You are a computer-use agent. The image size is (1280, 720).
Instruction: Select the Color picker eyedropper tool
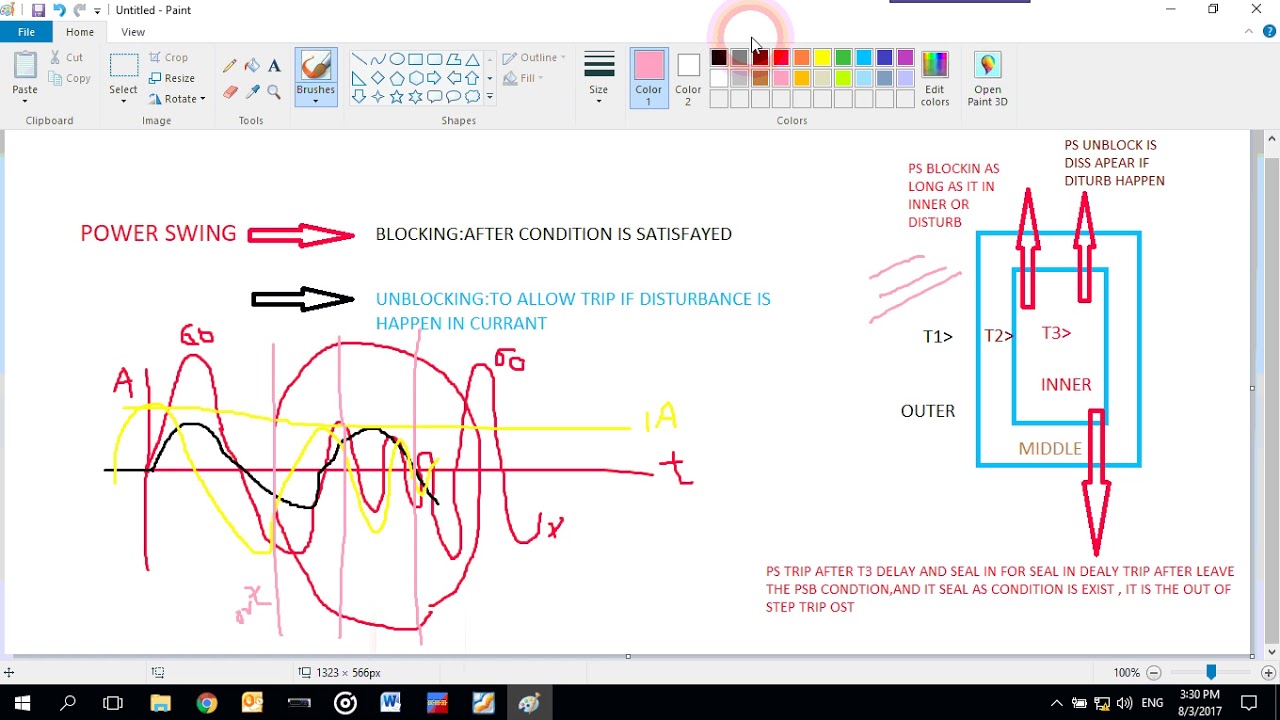[252, 92]
